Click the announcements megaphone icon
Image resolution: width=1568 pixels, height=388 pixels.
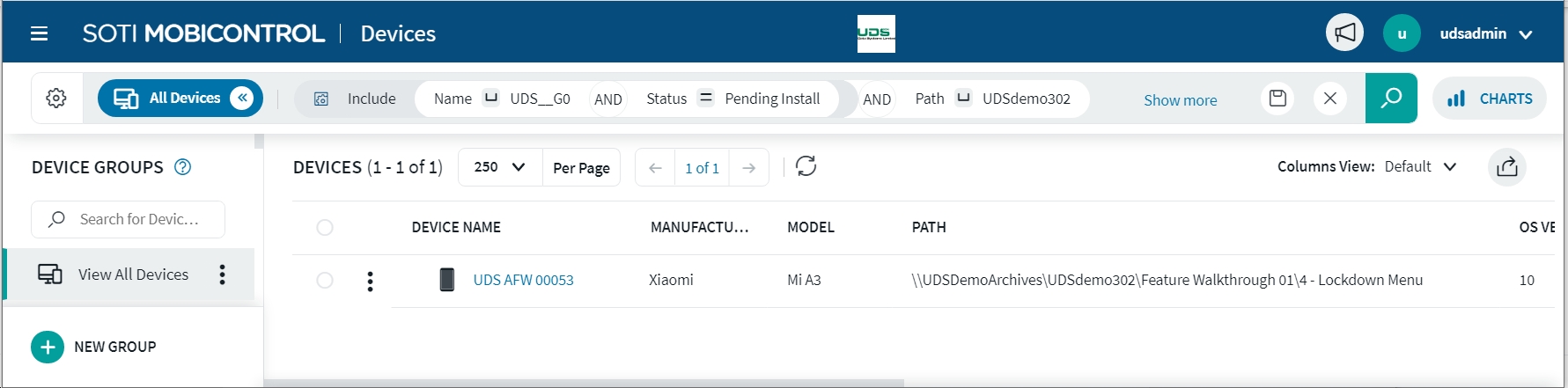1344,33
